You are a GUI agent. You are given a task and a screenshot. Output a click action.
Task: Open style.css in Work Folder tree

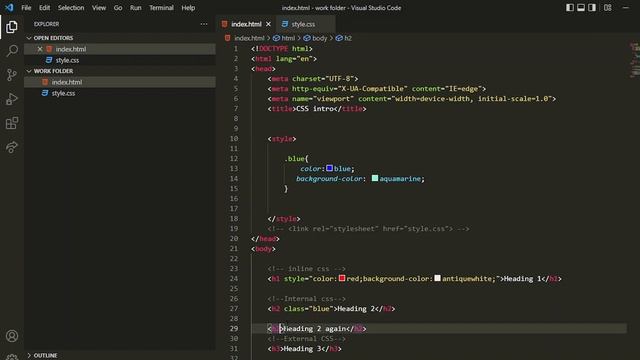(63, 93)
